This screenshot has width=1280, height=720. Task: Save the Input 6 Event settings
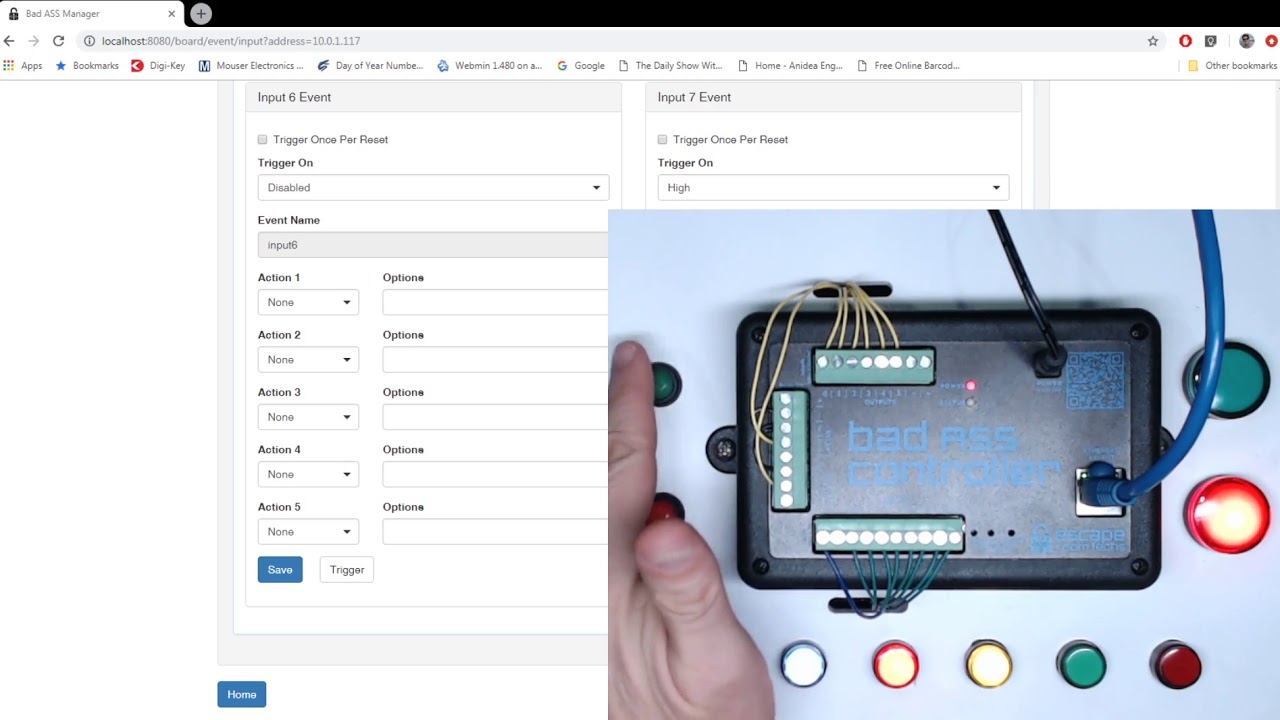click(280, 570)
